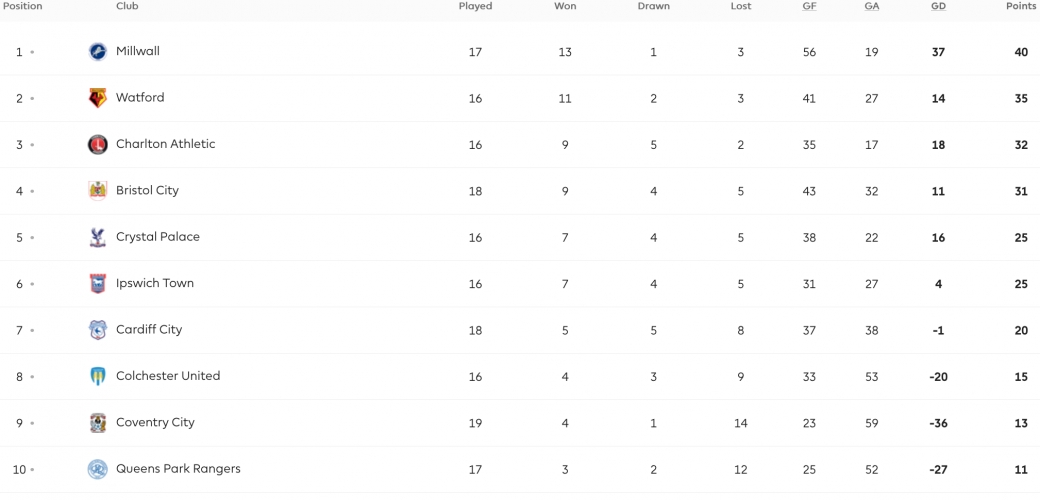Select the Cardiff City bluebird badge
Image resolution: width=1040 pixels, height=500 pixels.
pos(98,330)
